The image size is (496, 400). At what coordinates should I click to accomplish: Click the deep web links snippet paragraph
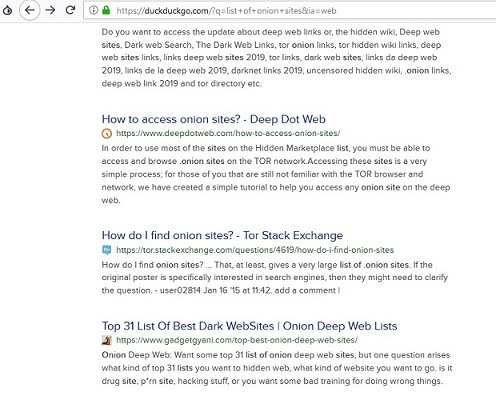(276, 58)
